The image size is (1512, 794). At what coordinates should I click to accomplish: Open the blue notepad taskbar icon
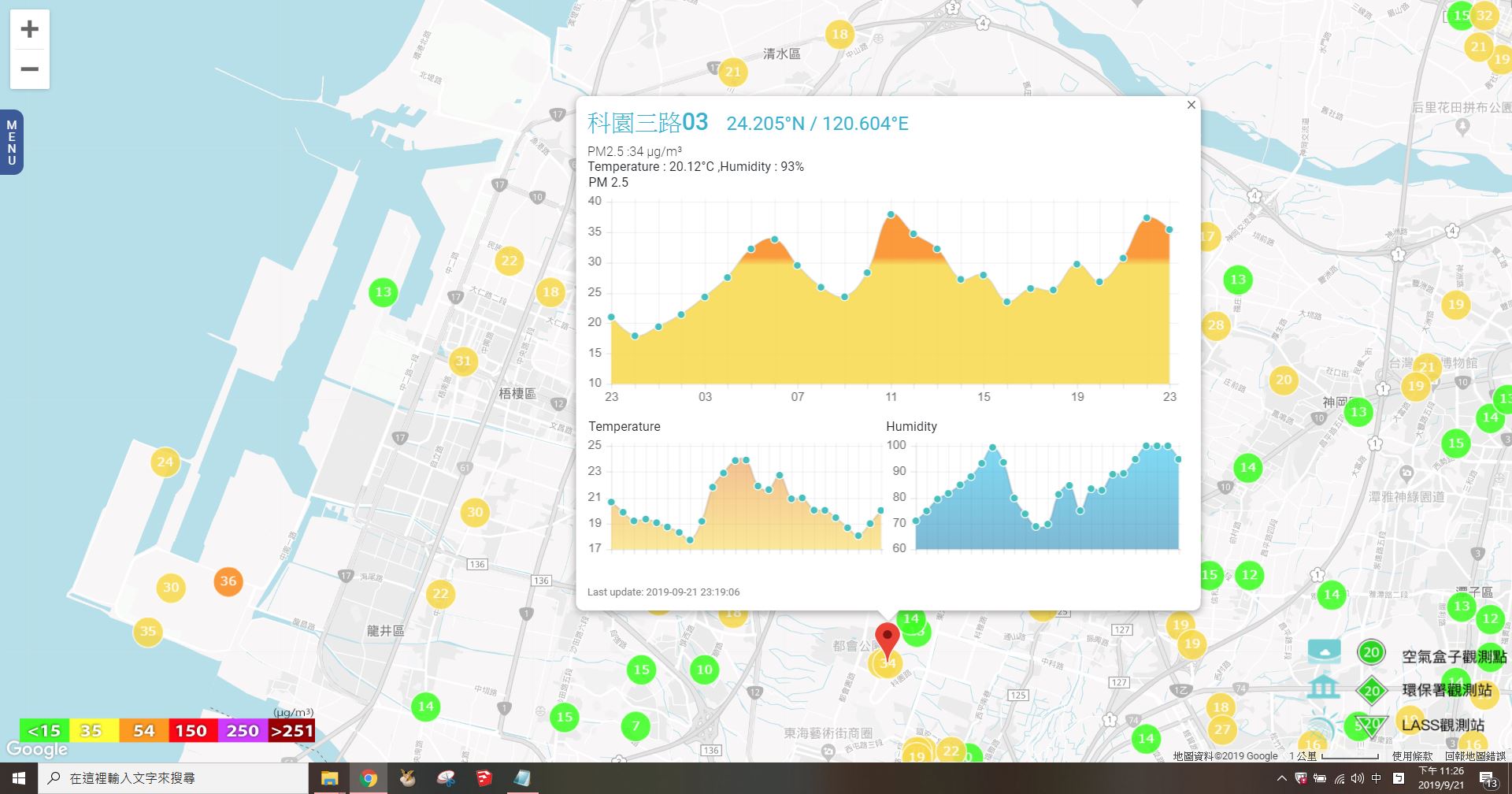(x=522, y=778)
